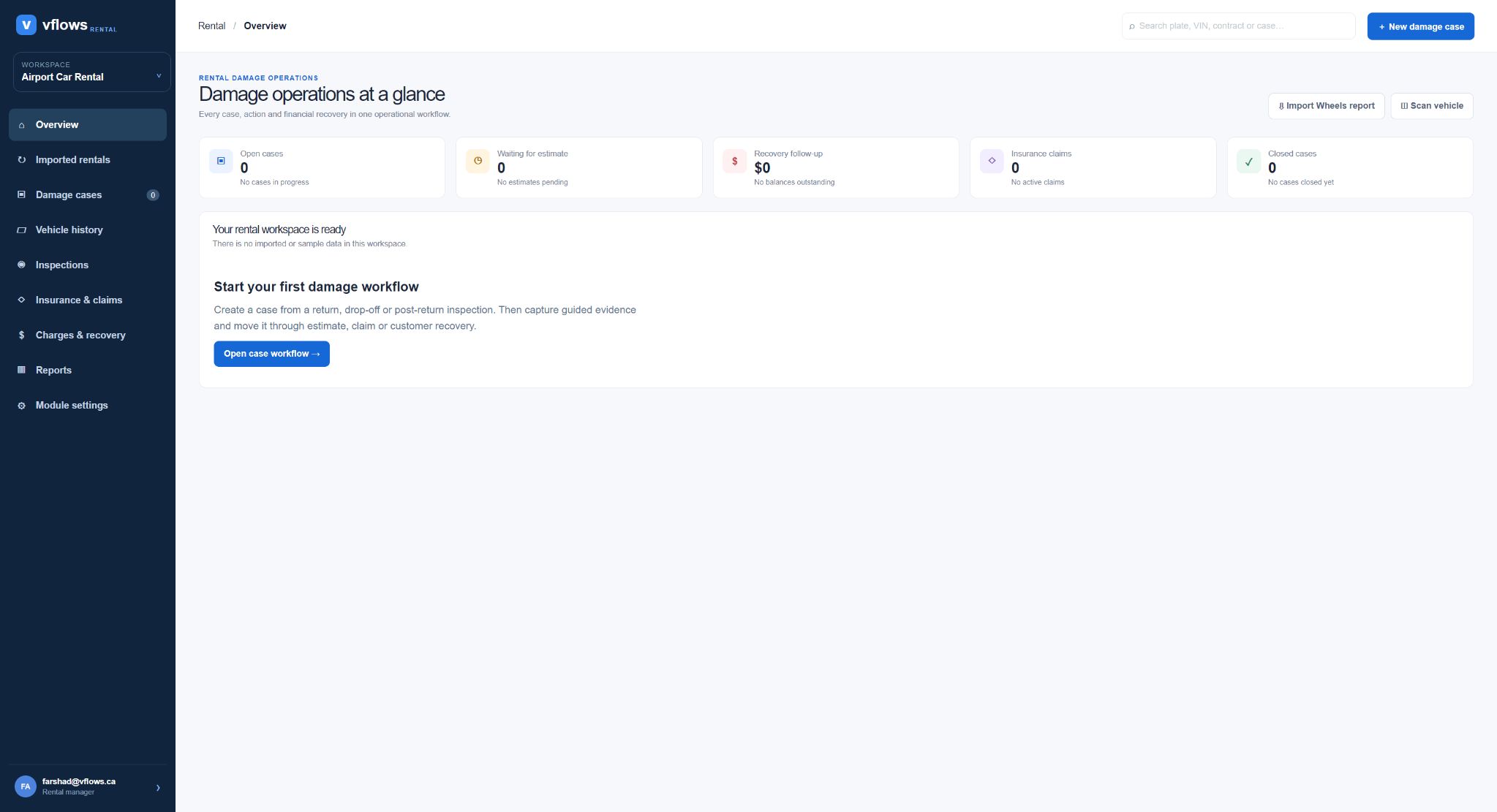The width and height of the screenshot is (1497, 812).
Task: Click the Vehicle history sidebar icon
Action: pyautogui.click(x=21, y=230)
